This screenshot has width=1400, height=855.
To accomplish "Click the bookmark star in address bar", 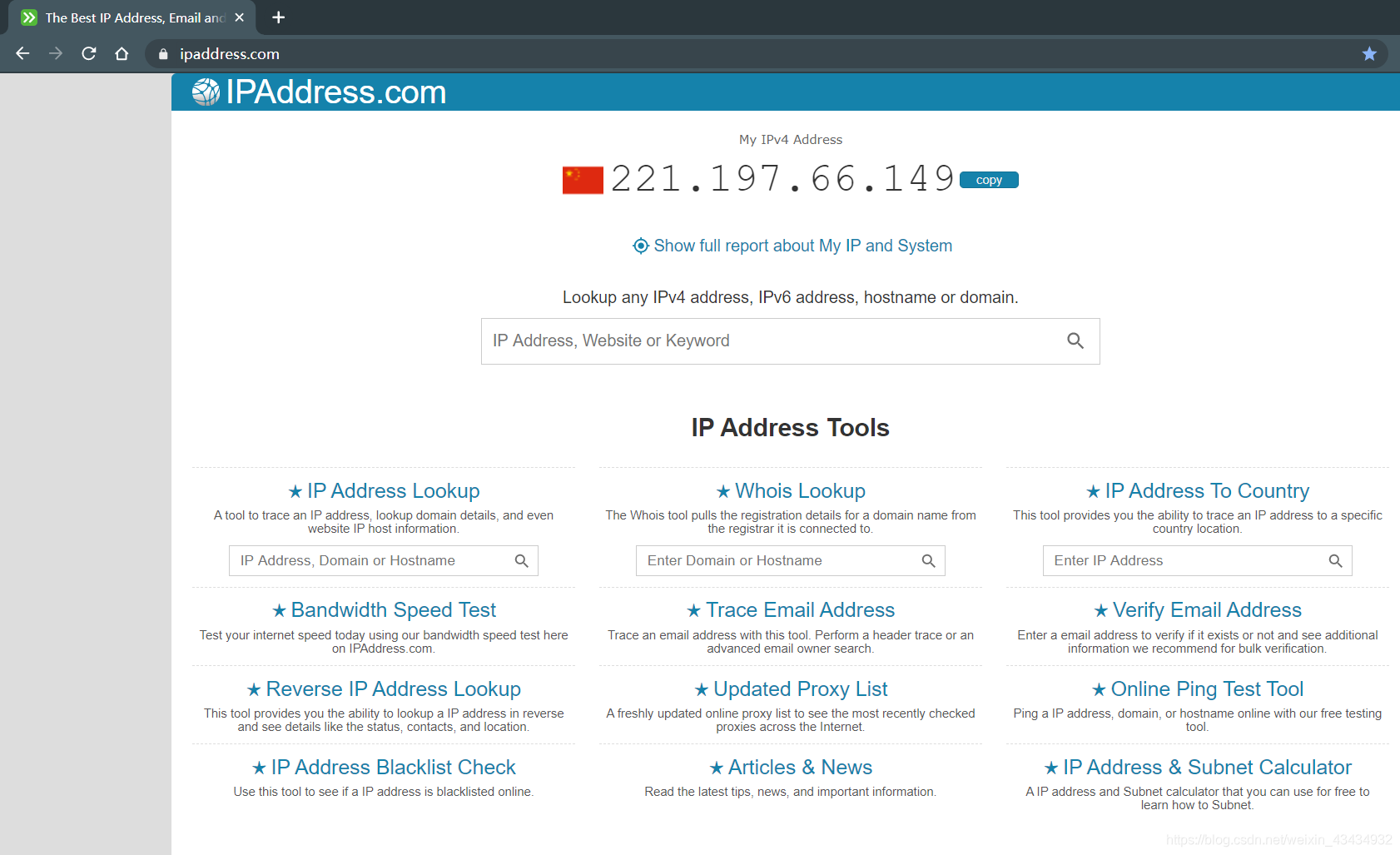I will (x=1369, y=54).
